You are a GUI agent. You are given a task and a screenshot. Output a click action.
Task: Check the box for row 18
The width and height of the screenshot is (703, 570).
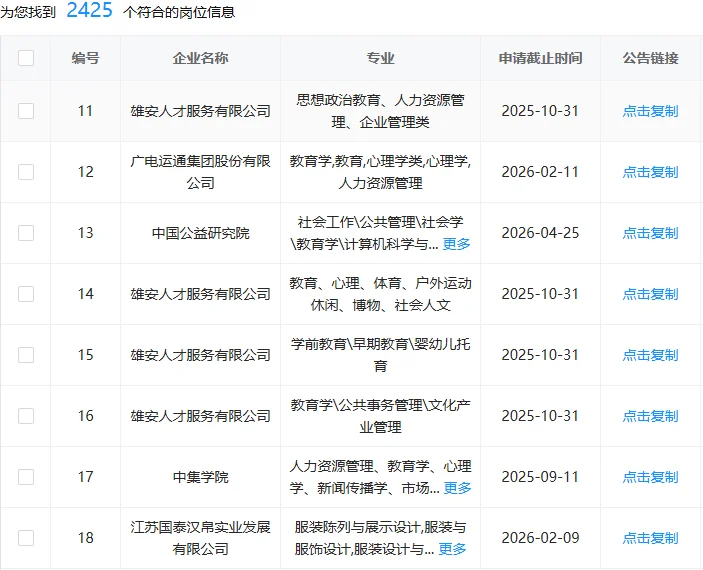(x=26, y=538)
